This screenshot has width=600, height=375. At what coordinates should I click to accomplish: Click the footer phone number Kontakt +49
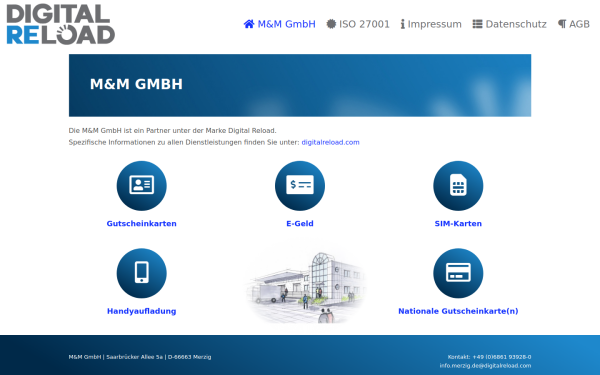click(x=489, y=357)
